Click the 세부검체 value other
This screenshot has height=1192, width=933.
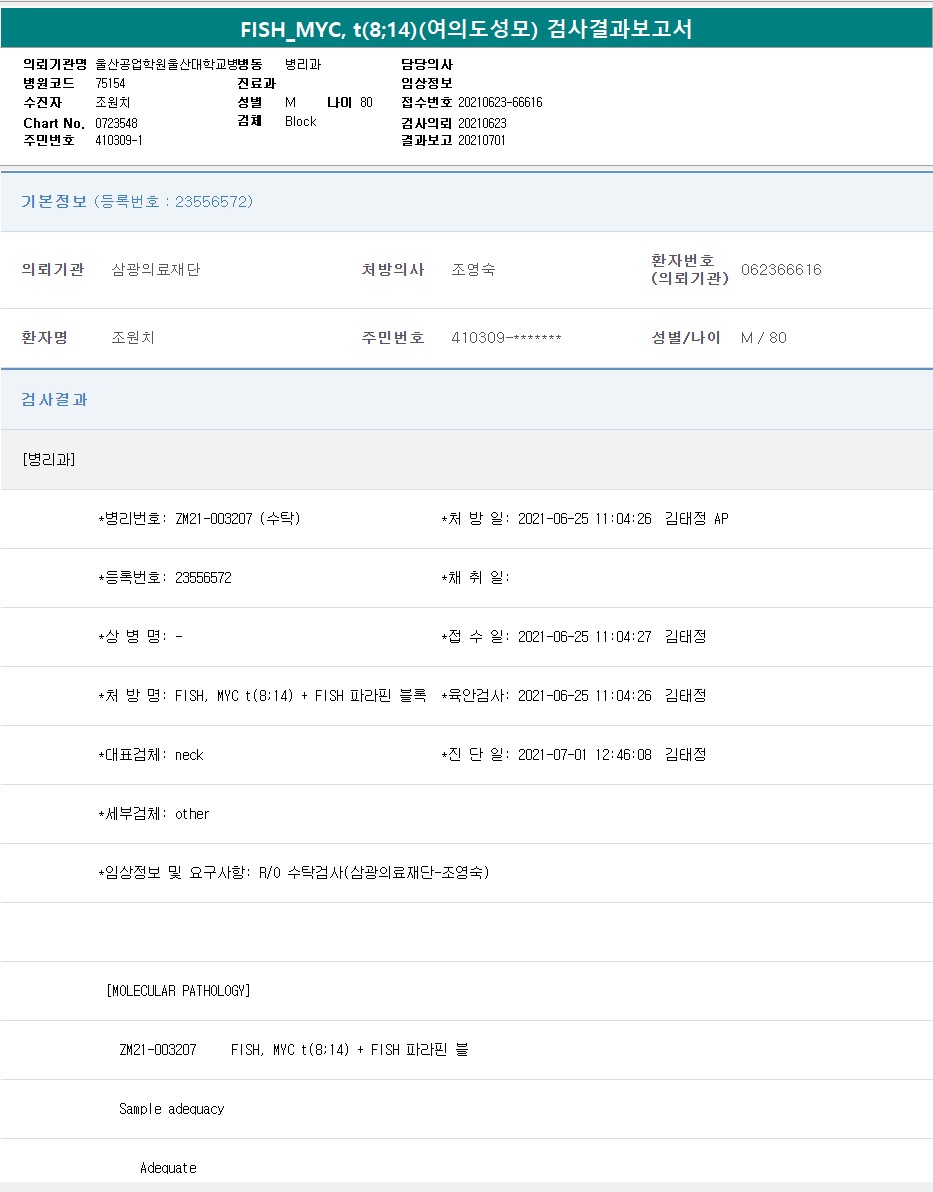point(192,814)
